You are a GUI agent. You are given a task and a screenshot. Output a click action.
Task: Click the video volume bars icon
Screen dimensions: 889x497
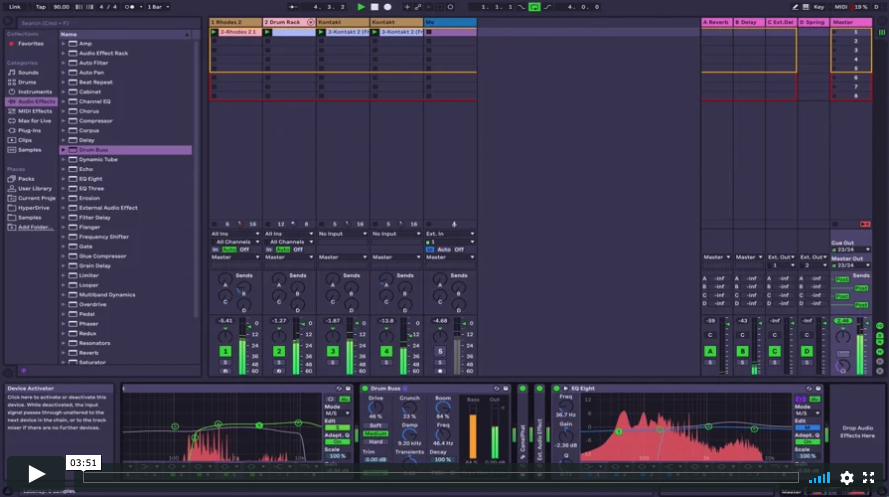coord(819,478)
